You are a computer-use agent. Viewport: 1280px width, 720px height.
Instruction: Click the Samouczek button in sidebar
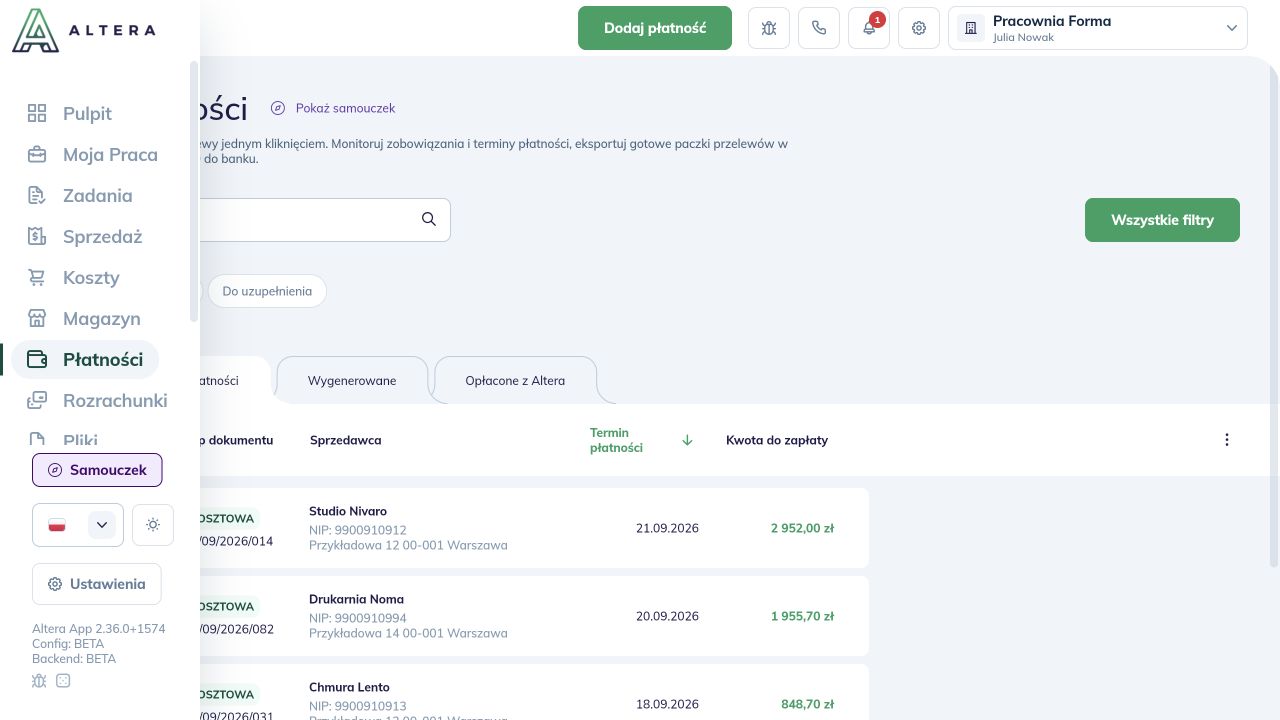coord(97,470)
